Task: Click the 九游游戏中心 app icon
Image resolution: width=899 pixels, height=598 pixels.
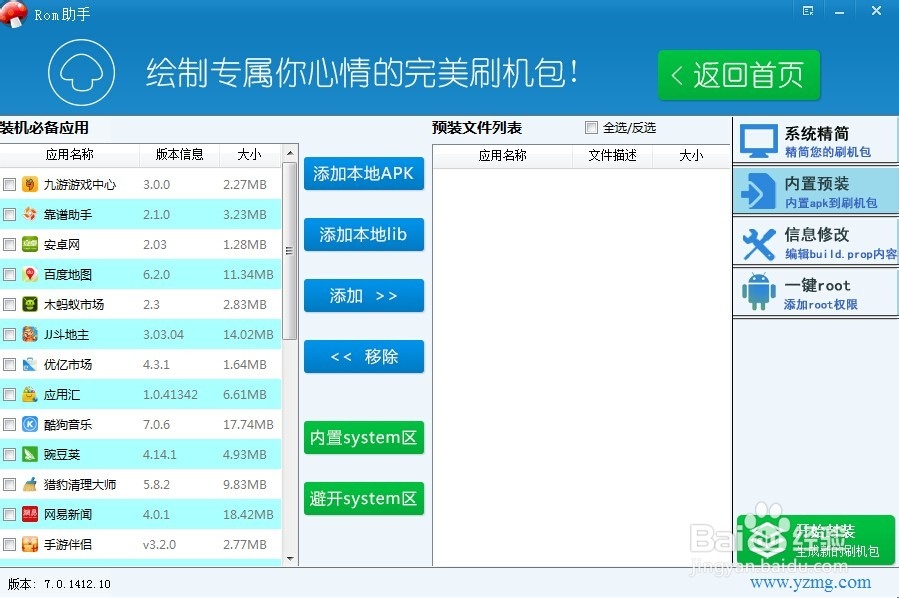Action: click(x=30, y=184)
